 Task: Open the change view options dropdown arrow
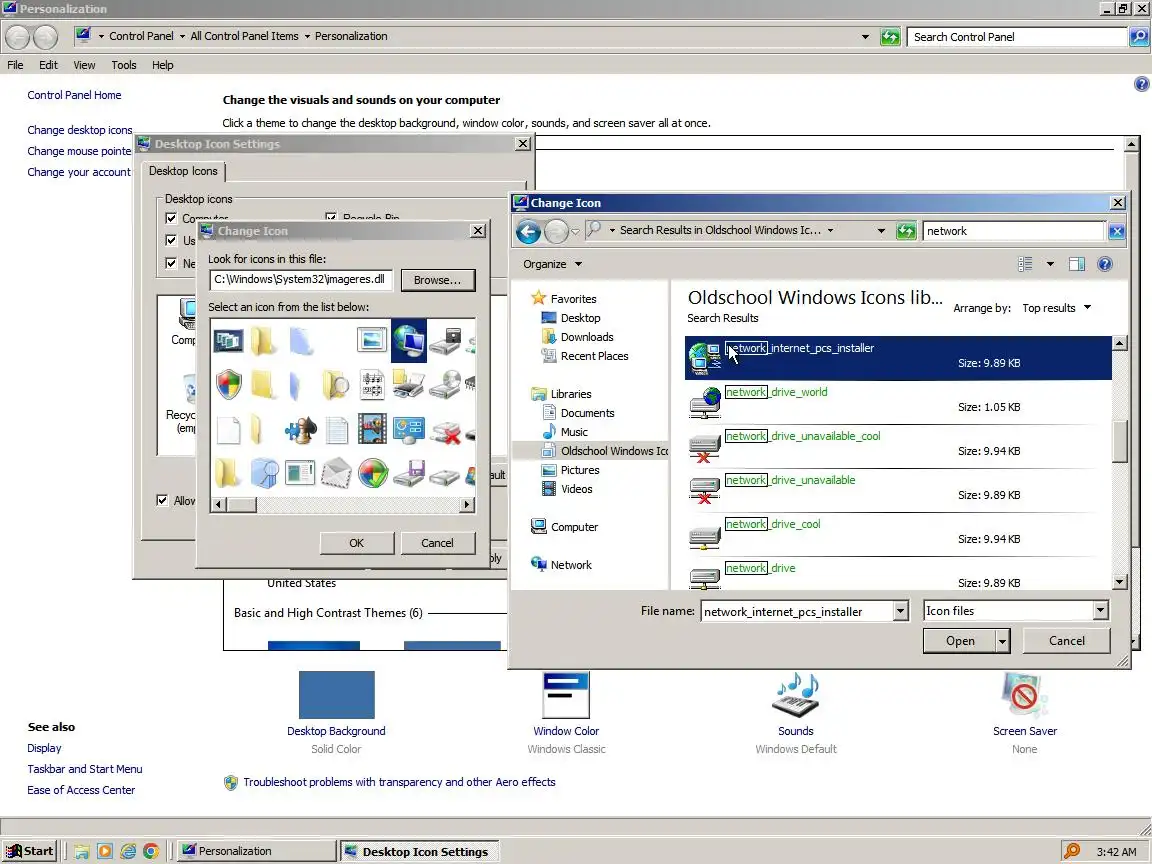click(x=1050, y=264)
